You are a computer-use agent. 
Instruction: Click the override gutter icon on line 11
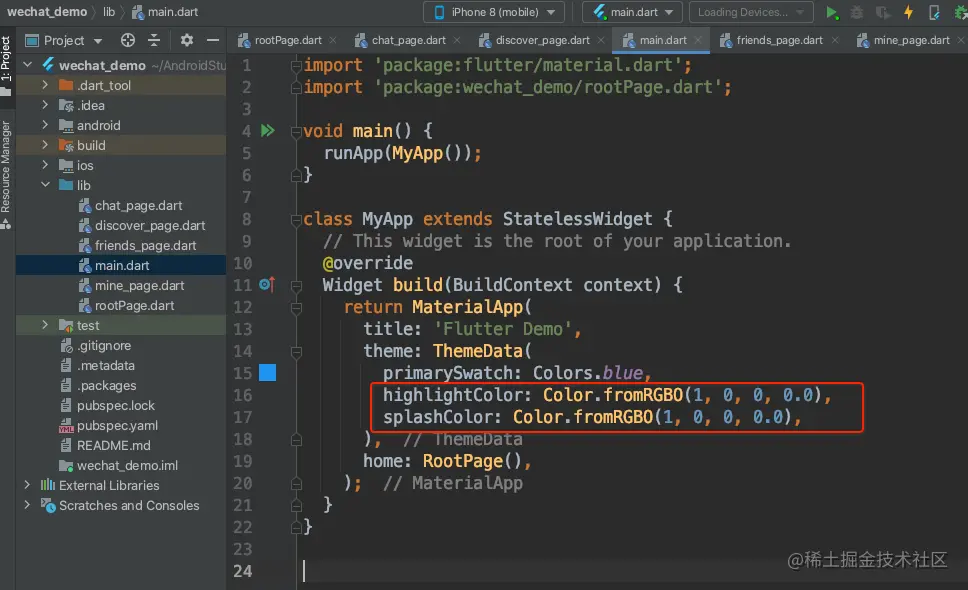267,285
